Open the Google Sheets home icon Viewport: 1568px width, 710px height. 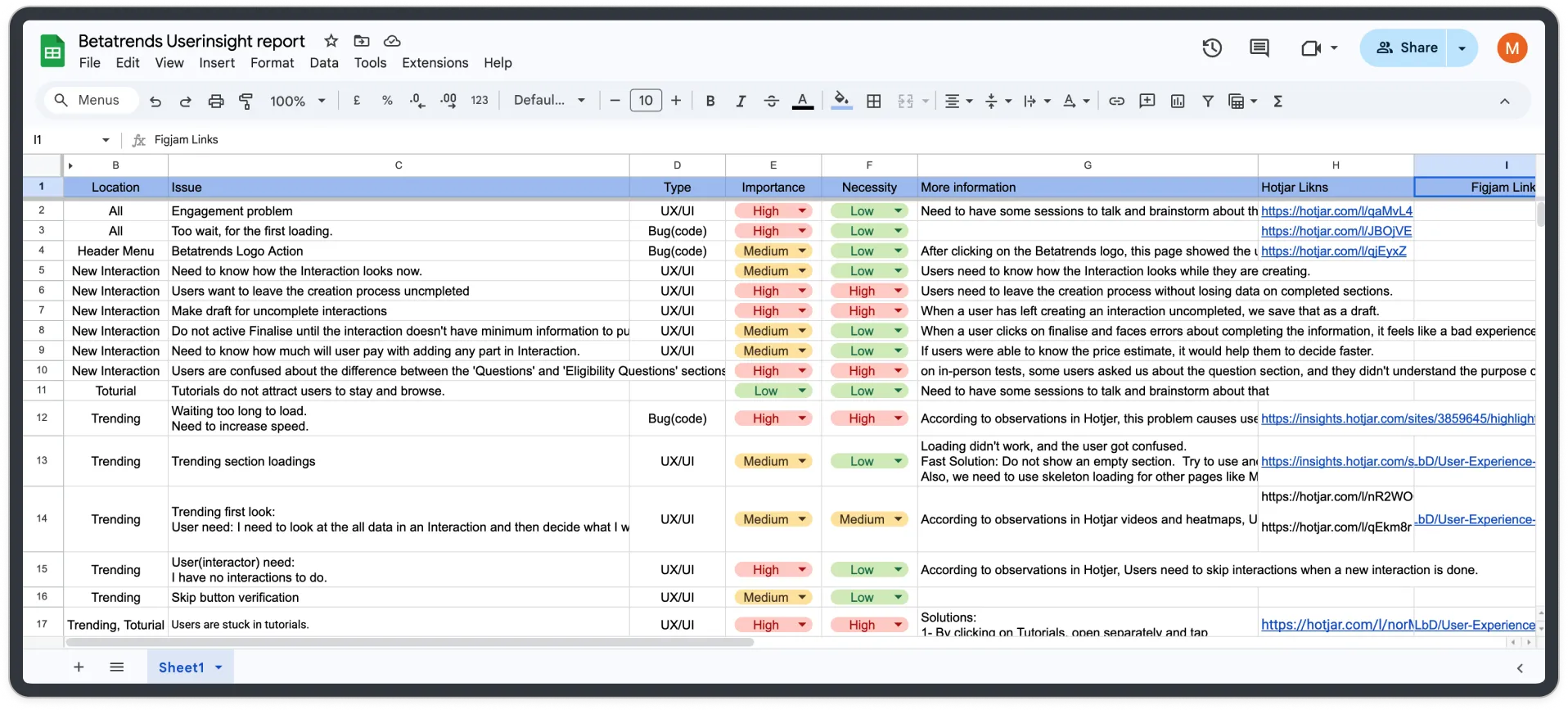click(52, 52)
